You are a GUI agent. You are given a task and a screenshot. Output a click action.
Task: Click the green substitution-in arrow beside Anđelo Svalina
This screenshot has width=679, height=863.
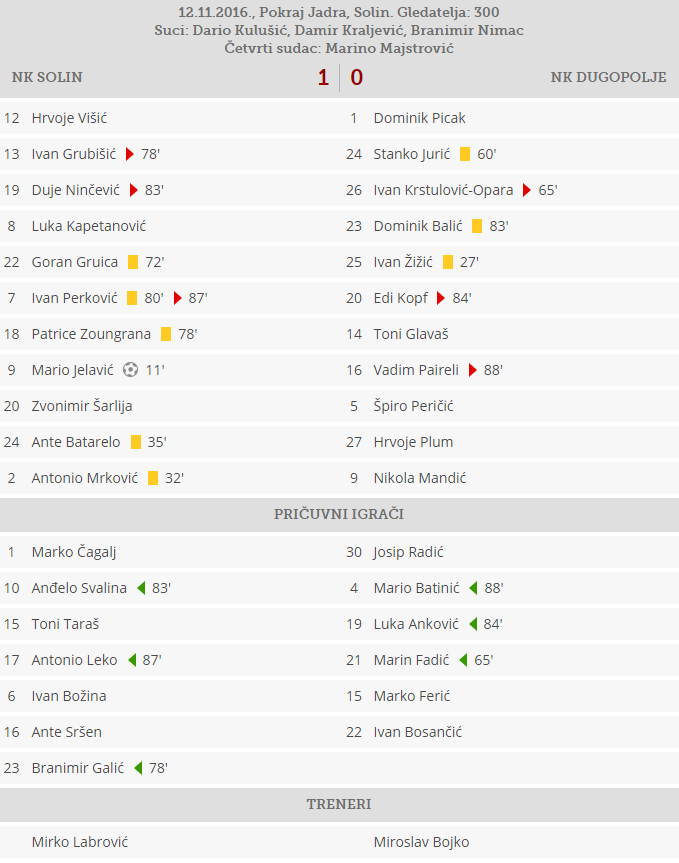tap(140, 588)
